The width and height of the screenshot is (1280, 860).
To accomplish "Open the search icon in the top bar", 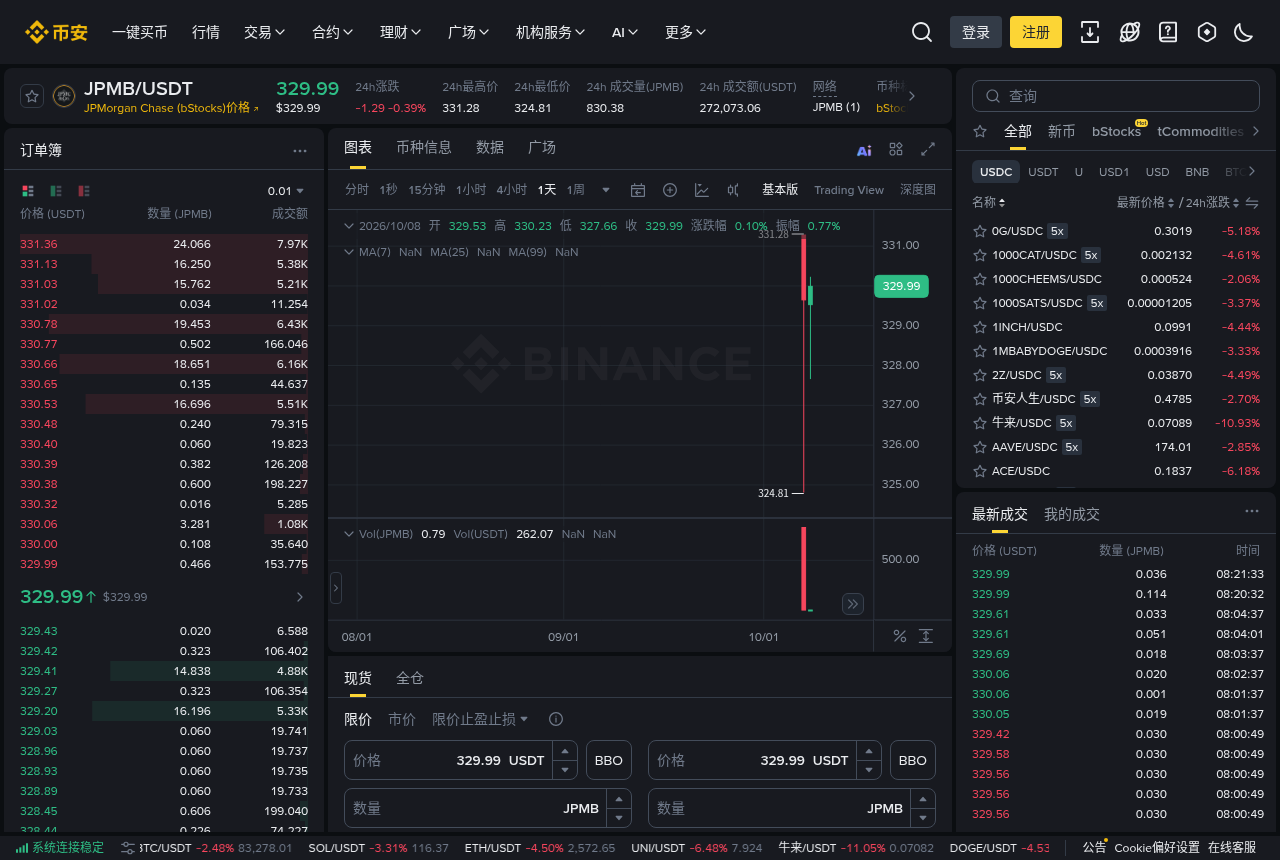I will tap(922, 32).
